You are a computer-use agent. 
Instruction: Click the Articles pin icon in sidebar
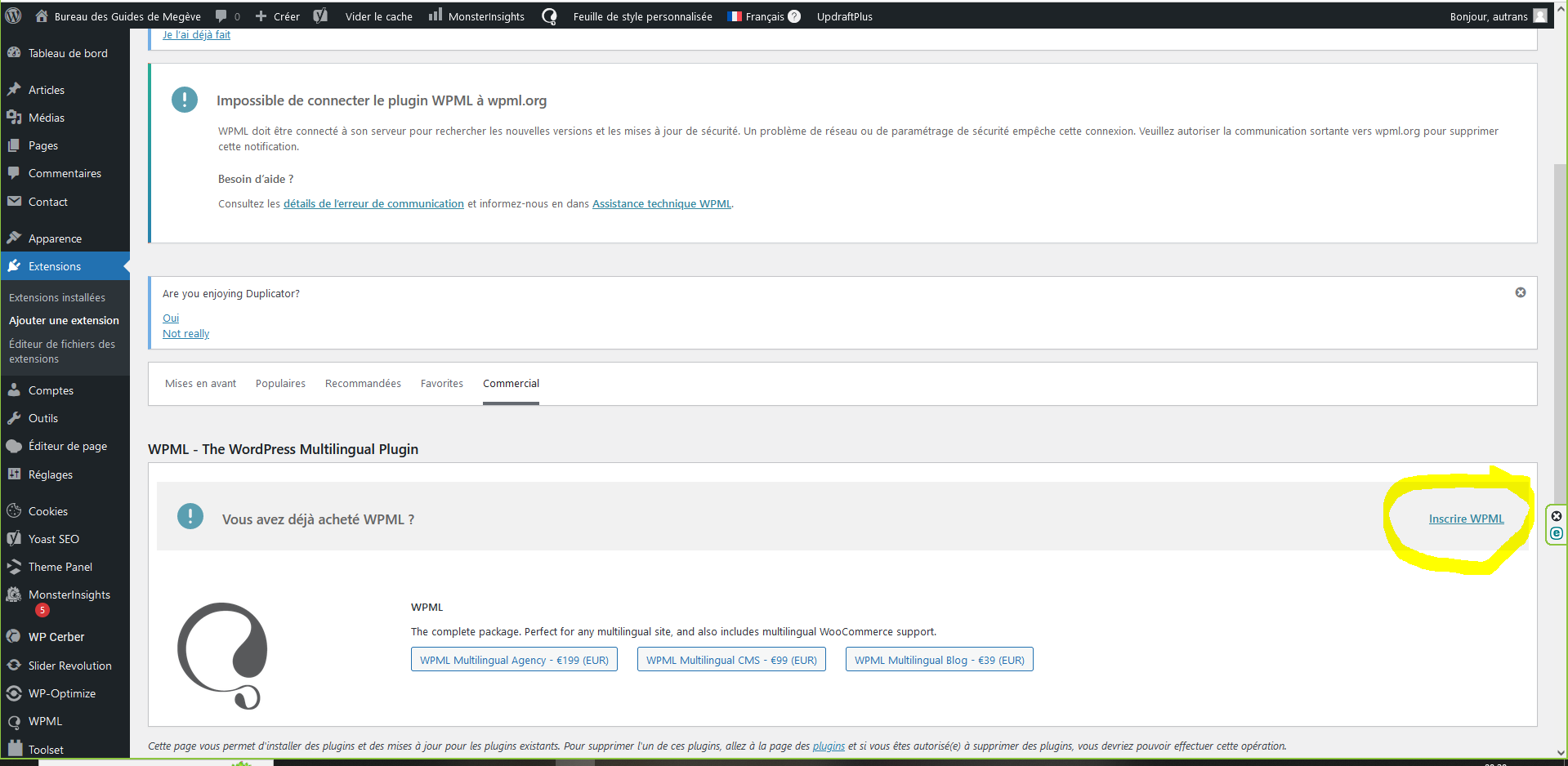tap(14, 89)
